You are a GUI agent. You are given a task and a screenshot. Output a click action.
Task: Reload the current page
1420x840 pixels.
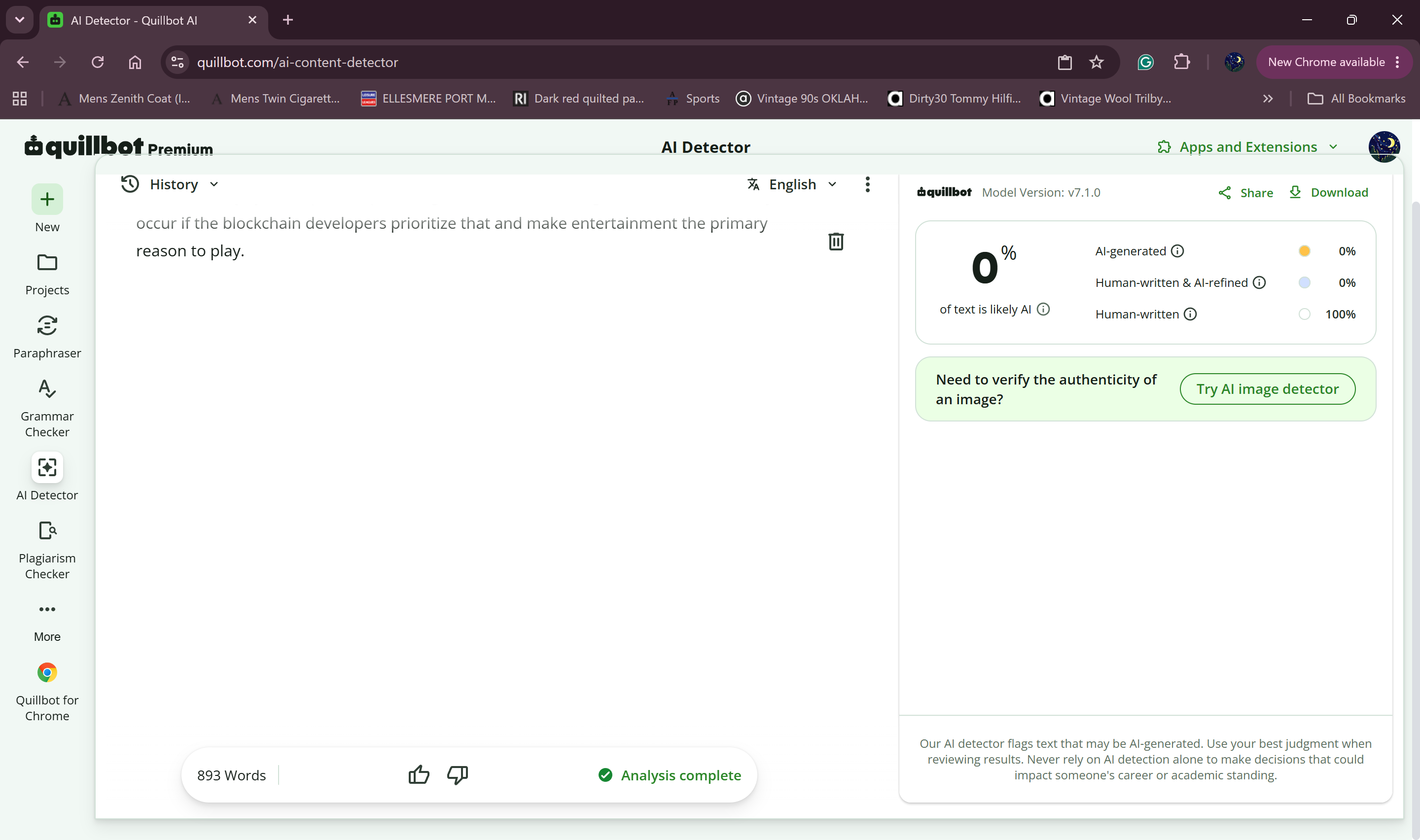pyautogui.click(x=98, y=62)
